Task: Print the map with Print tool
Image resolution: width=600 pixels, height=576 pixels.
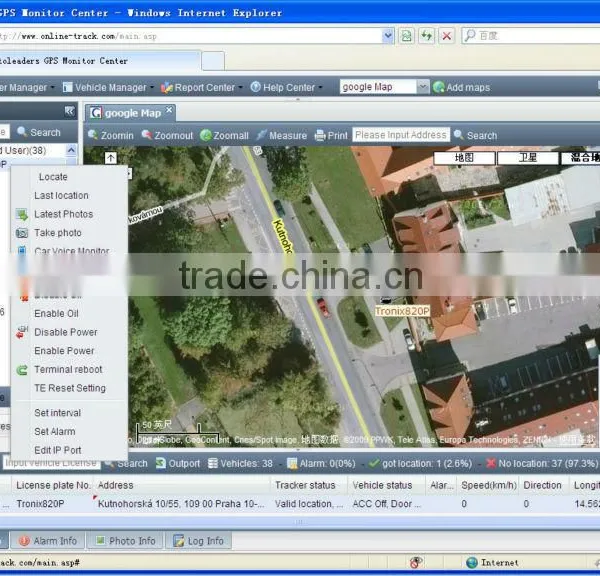Action: (x=331, y=135)
